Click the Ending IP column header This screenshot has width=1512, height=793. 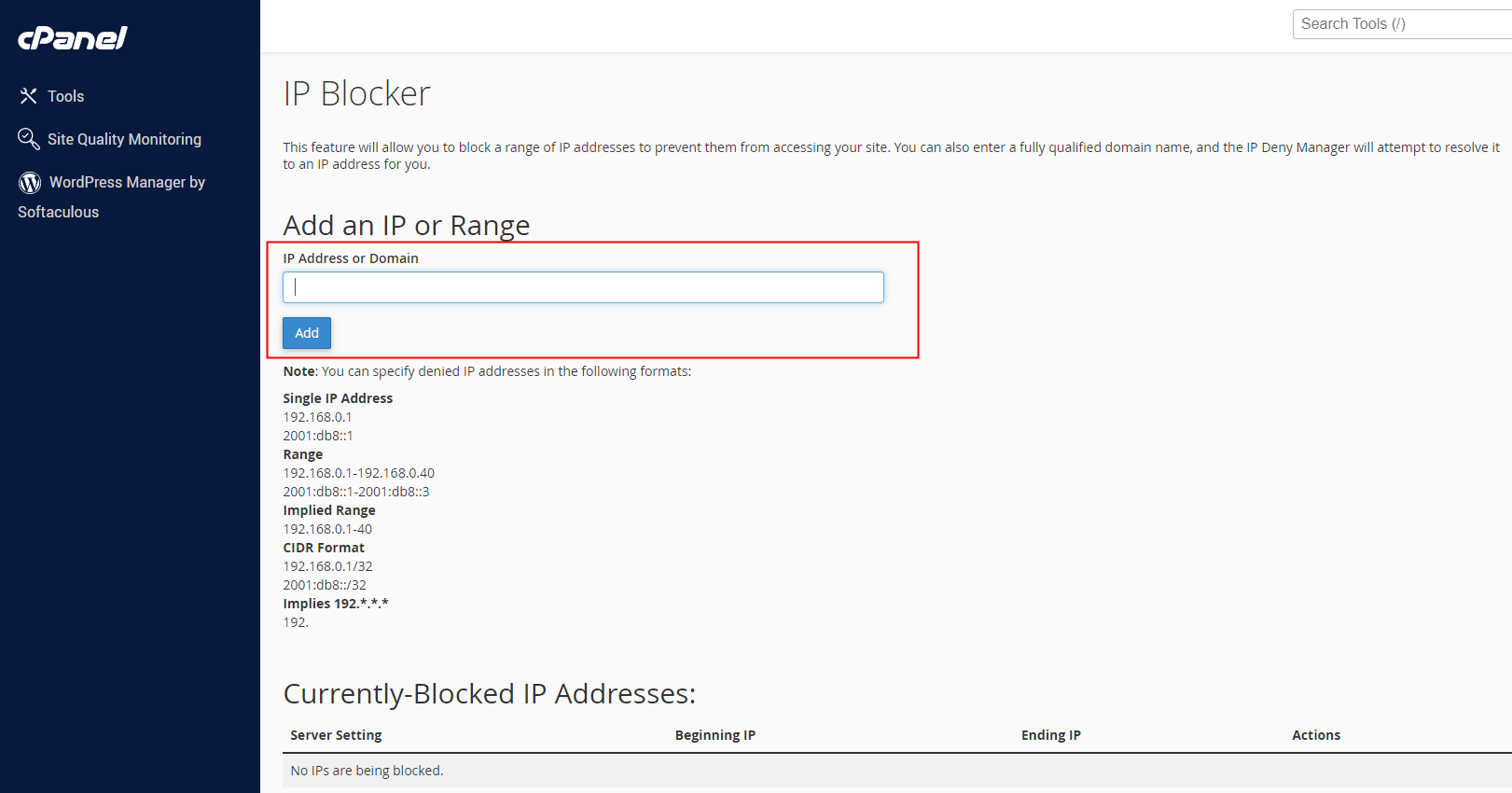point(1050,735)
